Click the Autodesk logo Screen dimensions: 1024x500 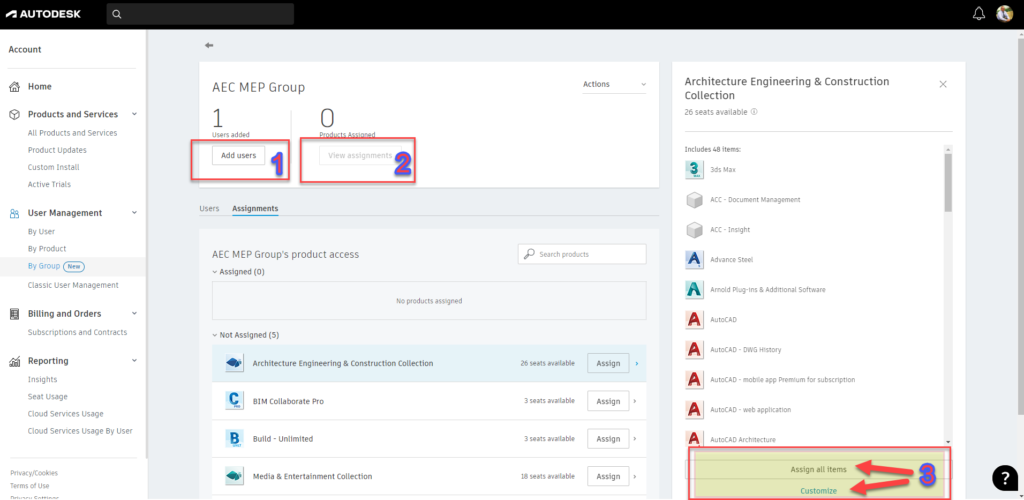coord(44,14)
